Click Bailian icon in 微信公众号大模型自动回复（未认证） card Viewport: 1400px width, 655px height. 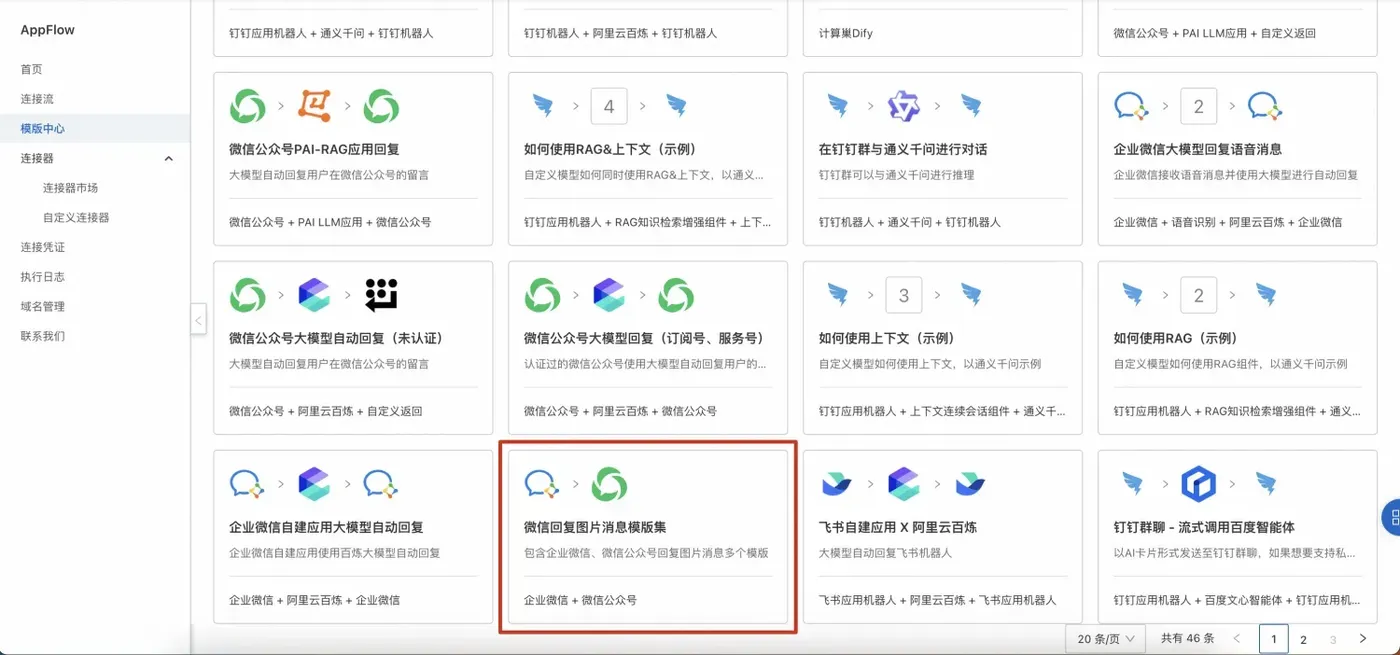314,295
